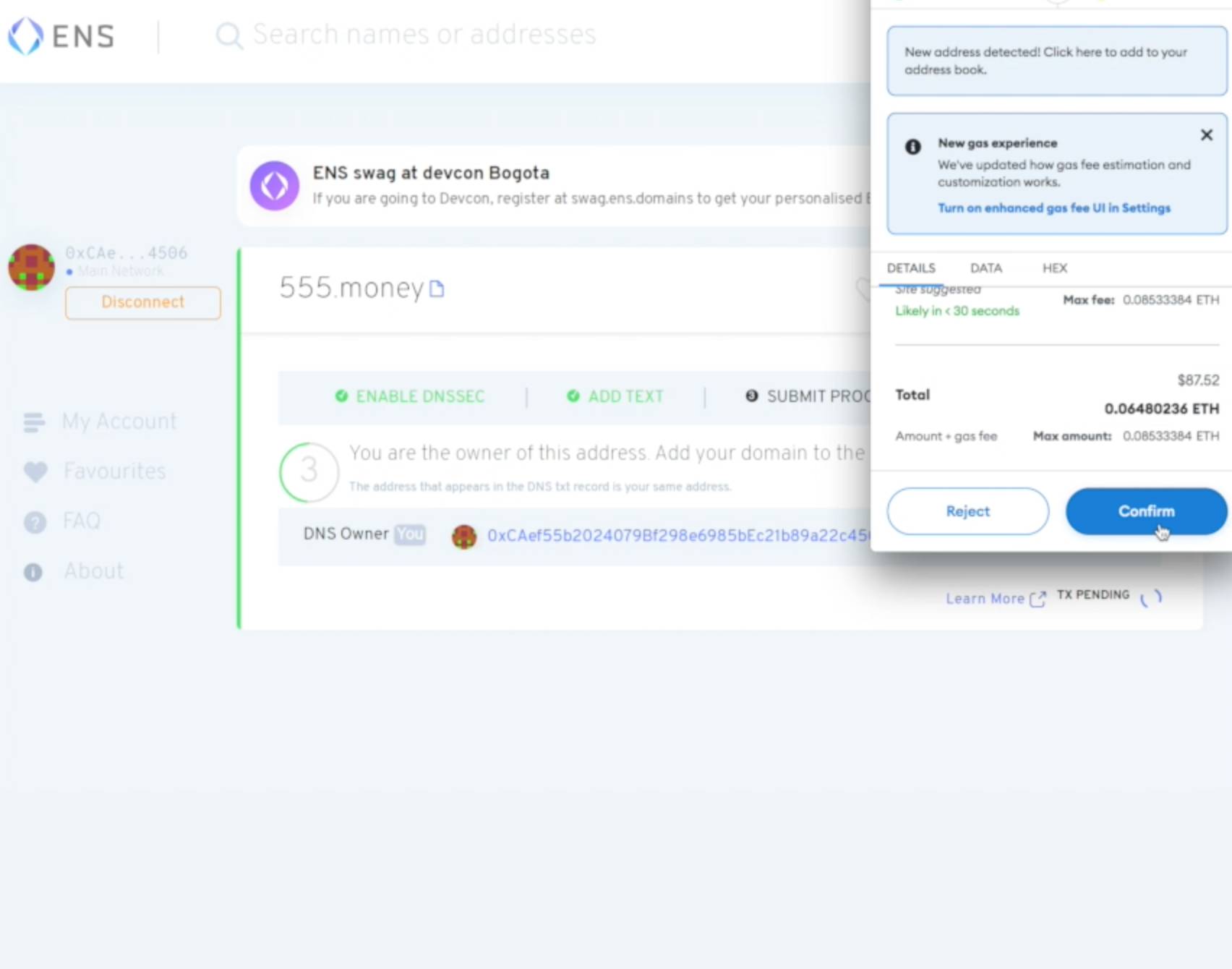Screen dimensions: 1232x969
Task: Open the DATA tab in MetaMask
Action: pos(985,268)
